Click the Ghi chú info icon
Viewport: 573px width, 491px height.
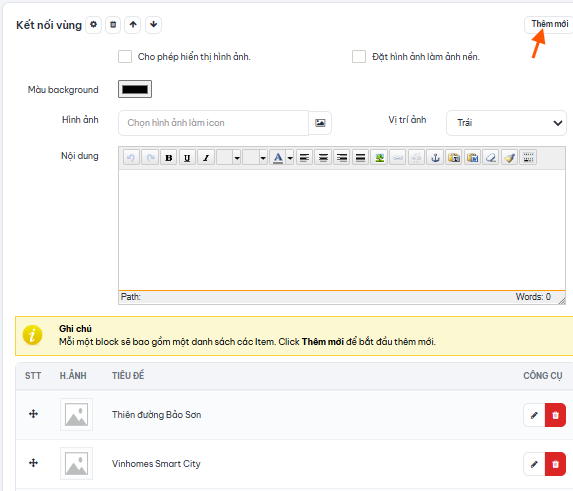pyautogui.click(x=33, y=335)
